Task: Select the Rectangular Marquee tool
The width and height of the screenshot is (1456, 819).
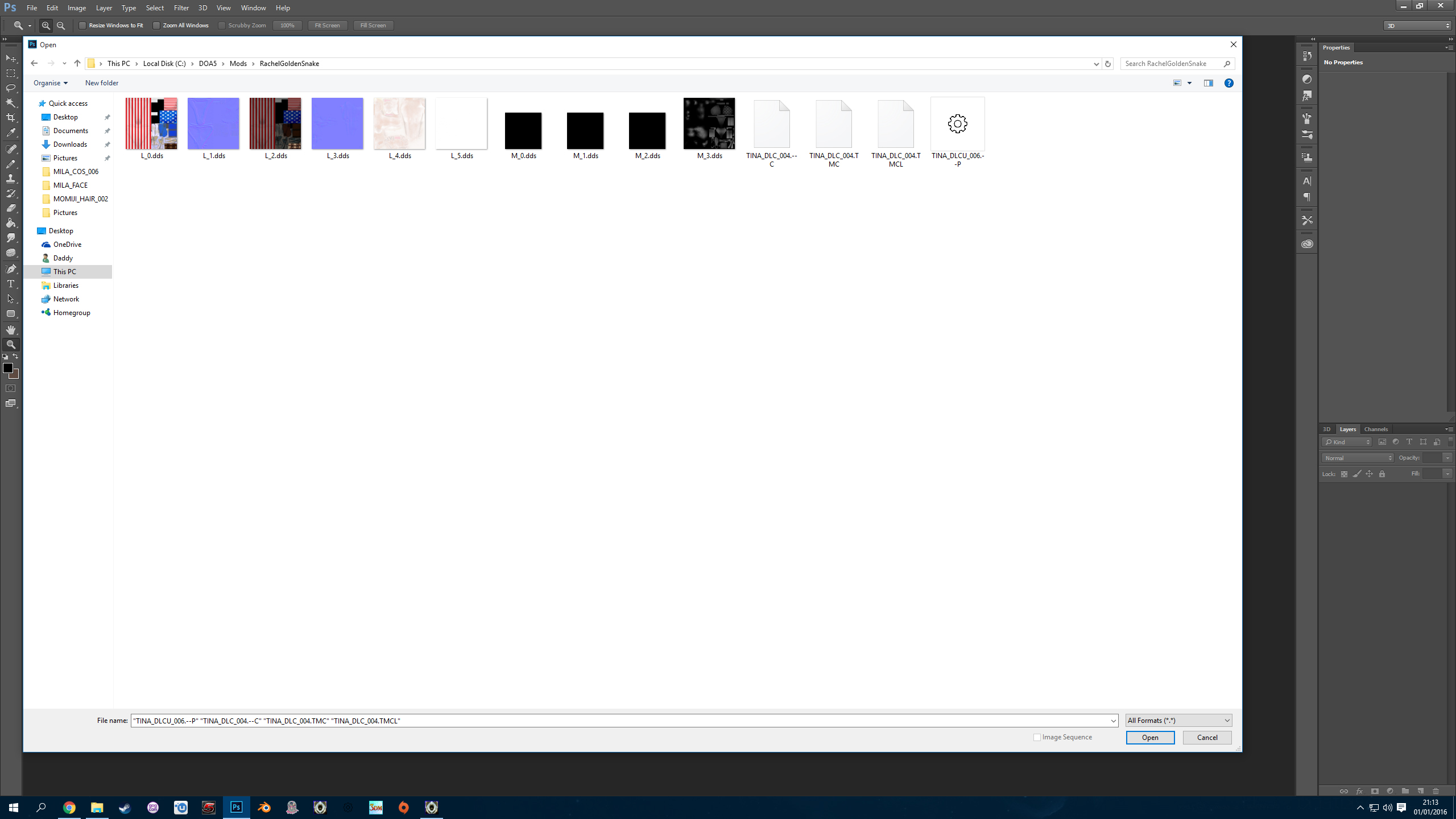Action: point(11,73)
